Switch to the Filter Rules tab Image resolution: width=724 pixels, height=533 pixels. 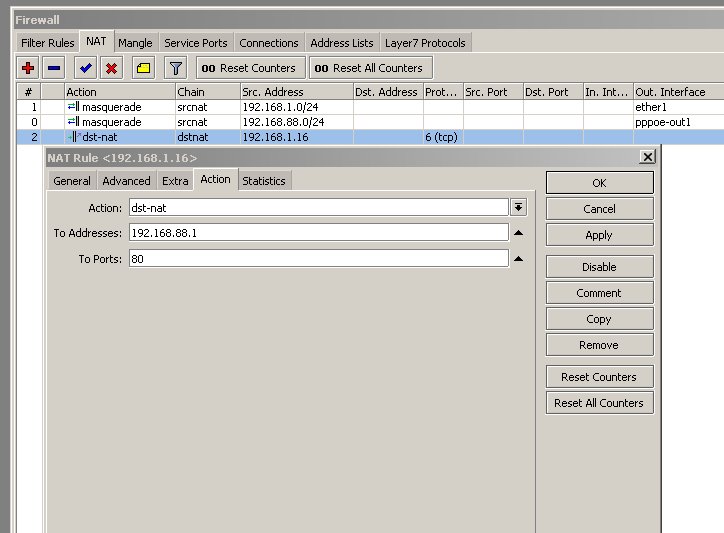(x=47, y=43)
